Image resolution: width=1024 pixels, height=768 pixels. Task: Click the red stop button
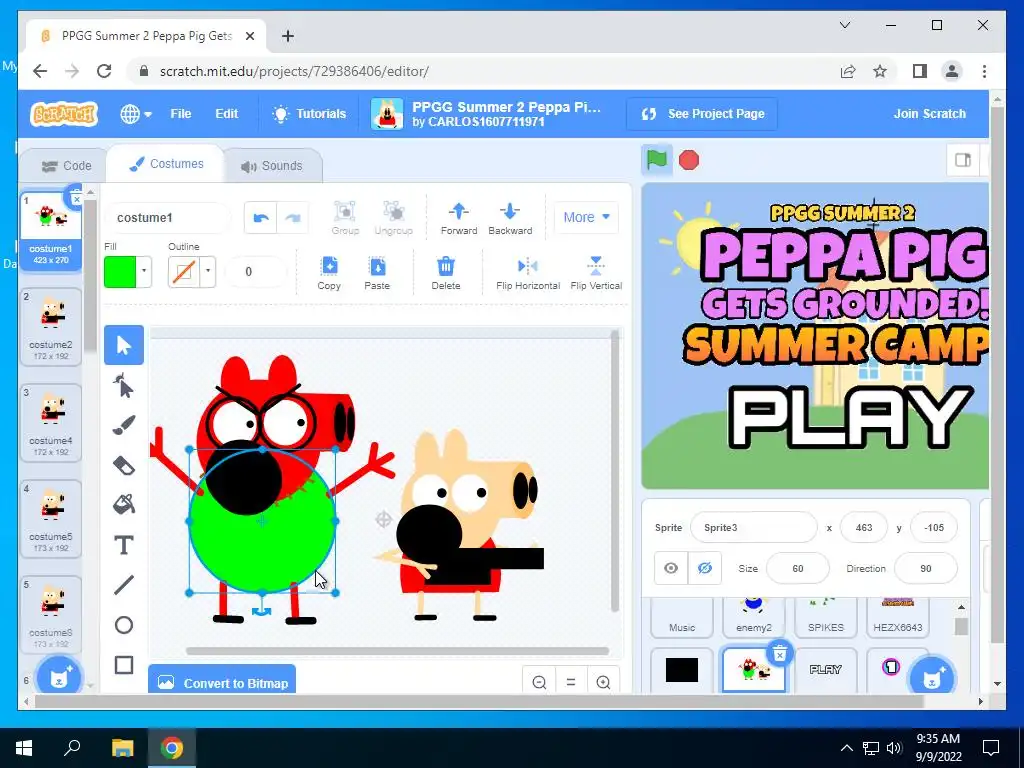[x=689, y=160]
